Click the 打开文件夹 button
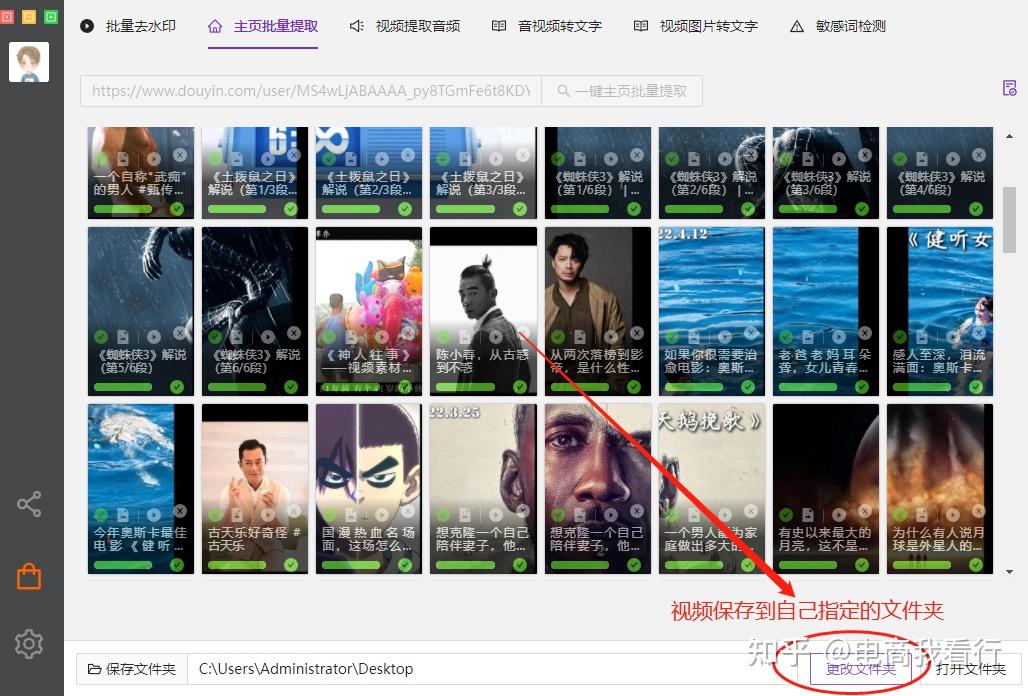The width and height of the screenshot is (1028, 696). tap(970, 669)
